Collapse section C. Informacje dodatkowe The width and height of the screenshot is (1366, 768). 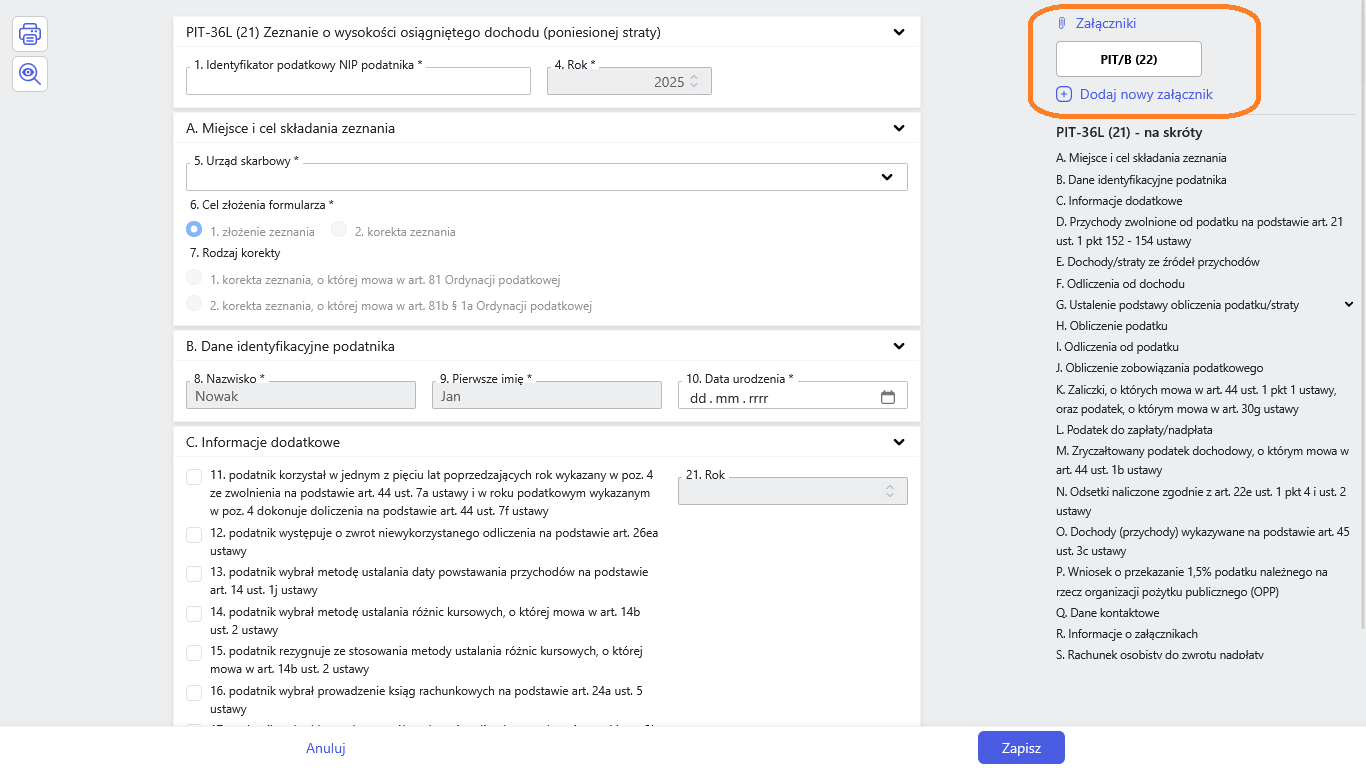coord(898,442)
